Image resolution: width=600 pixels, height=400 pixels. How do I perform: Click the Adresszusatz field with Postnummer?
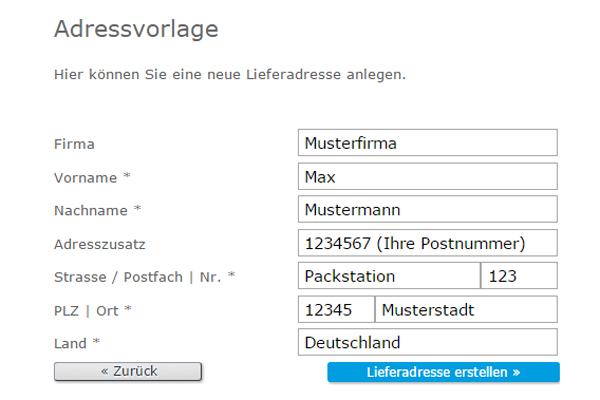click(427, 243)
